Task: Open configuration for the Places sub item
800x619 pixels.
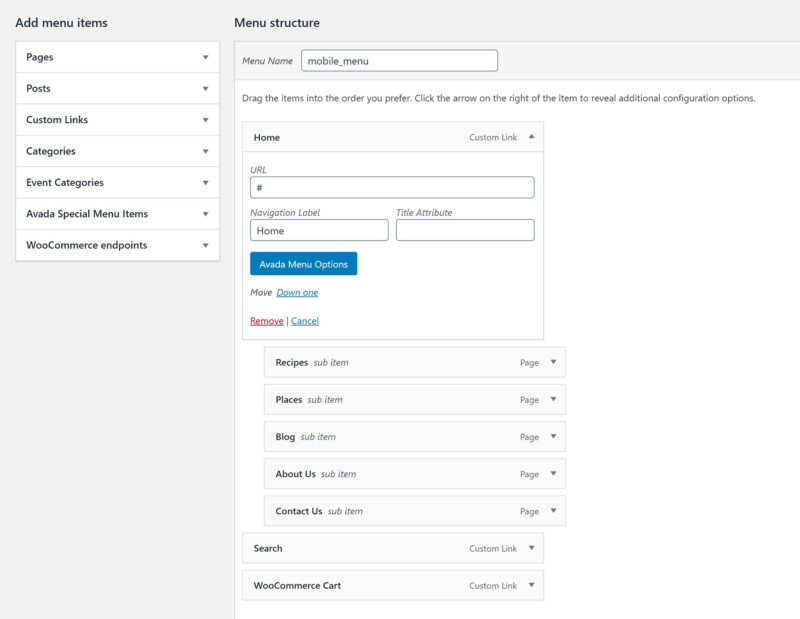Action: pos(553,399)
